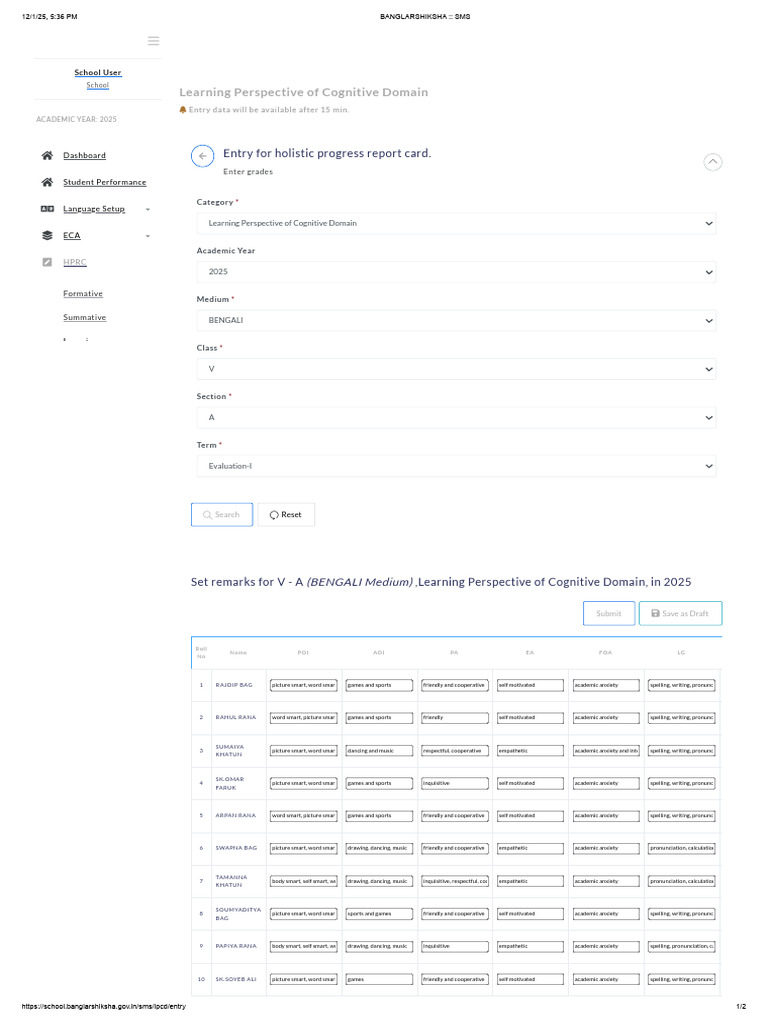Click the PA field for TAMANNA KHATUN
This screenshot has width=768, height=1024.
coord(455,882)
